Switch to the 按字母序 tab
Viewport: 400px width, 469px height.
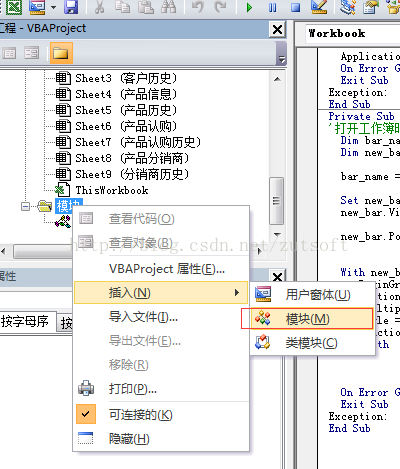[25, 322]
